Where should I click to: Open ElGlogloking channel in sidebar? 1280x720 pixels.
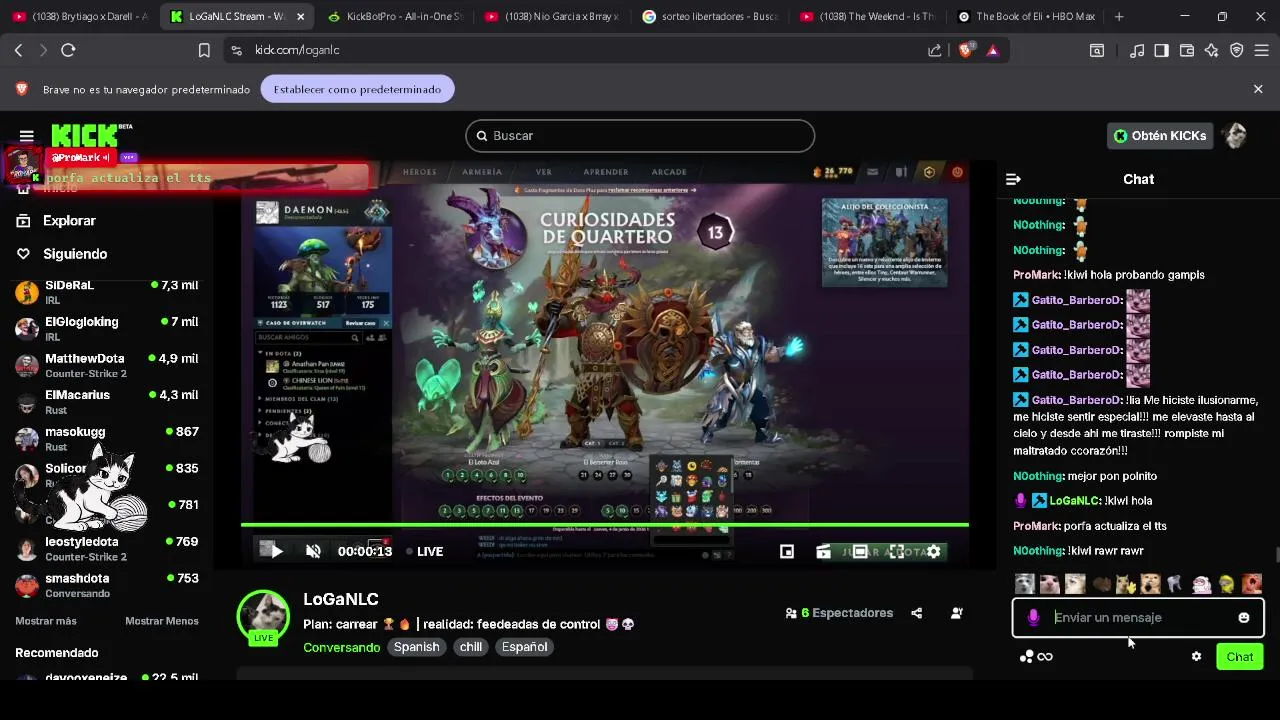click(x=107, y=329)
